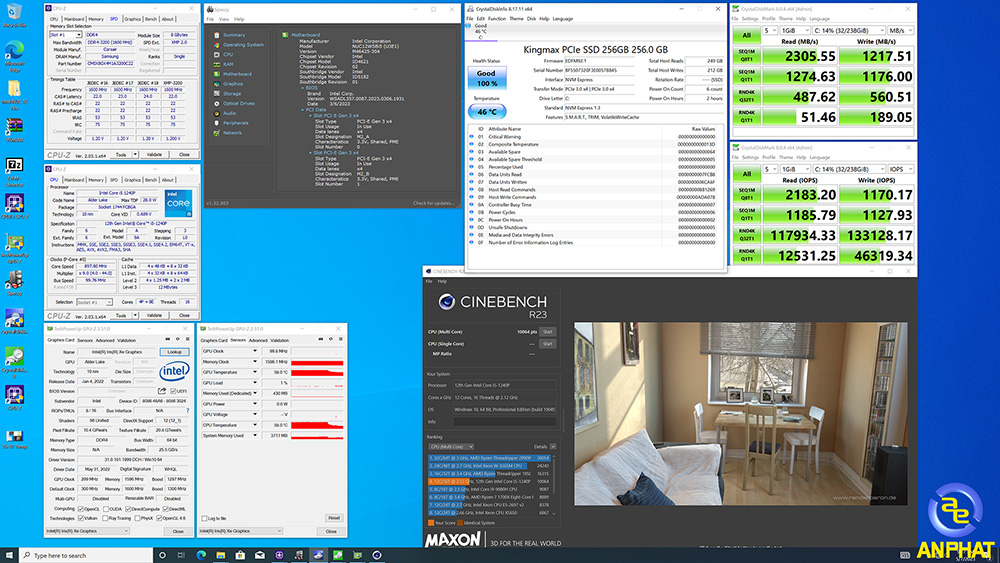Image resolution: width=1000 pixels, height=563 pixels.
Task: Toggle CUDA checkbox in GPU-Z
Action: [106, 509]
